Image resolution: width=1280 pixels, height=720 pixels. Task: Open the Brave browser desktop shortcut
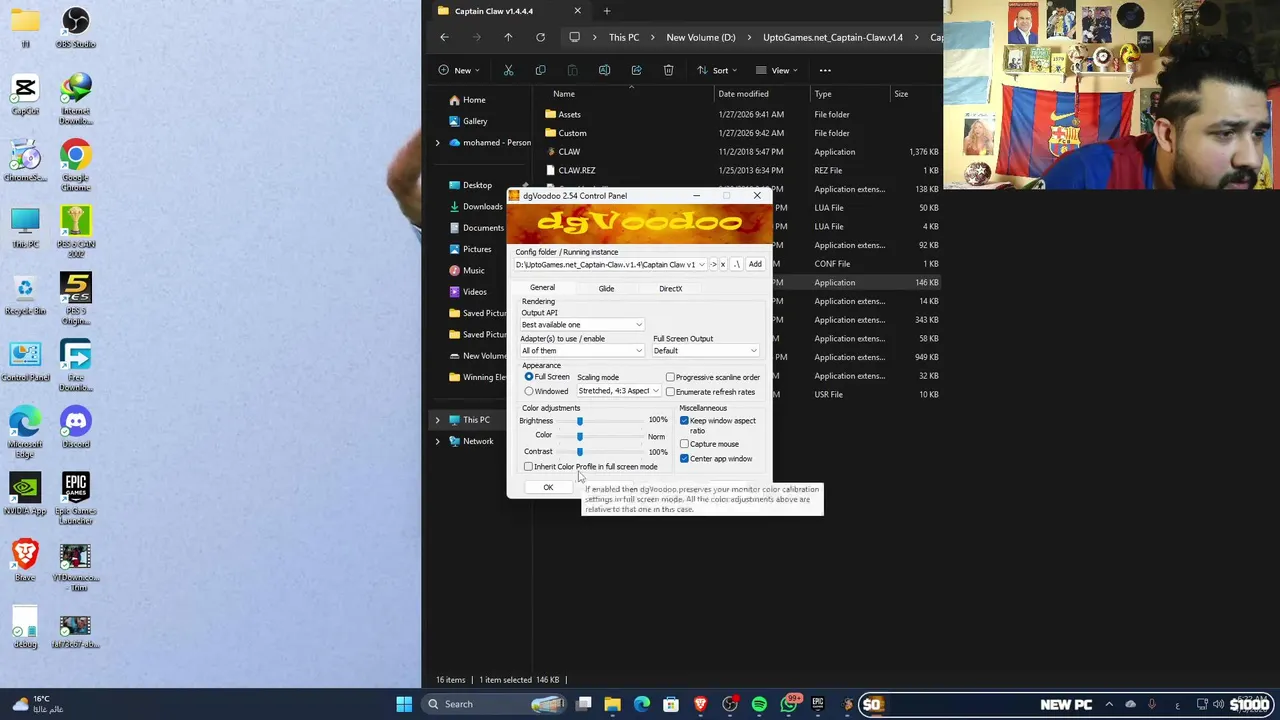pos(25,561)
